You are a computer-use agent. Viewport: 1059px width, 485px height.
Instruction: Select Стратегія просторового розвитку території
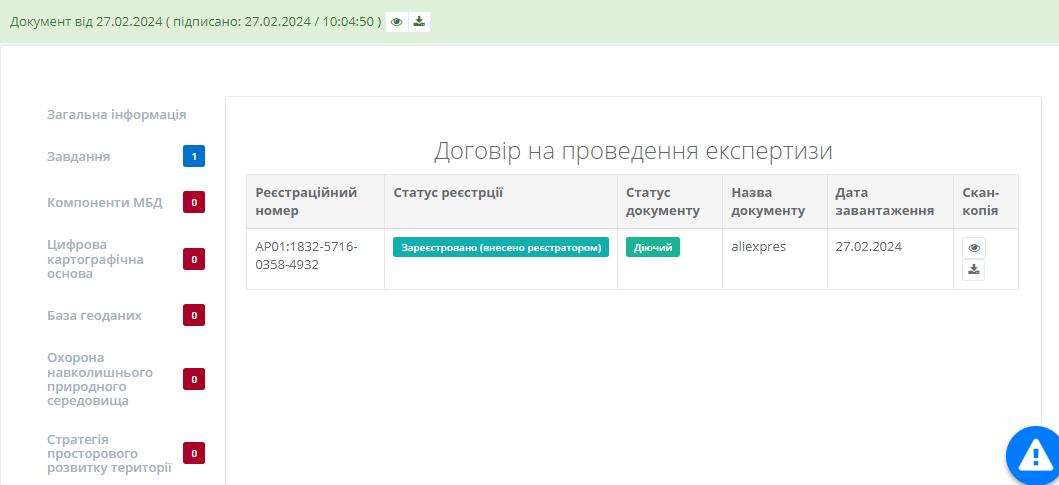pos(109,453)
